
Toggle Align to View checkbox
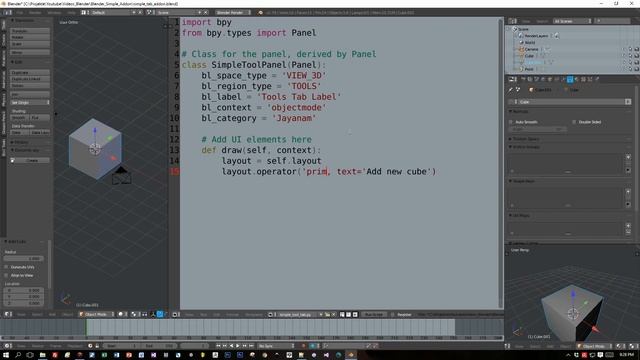pyautogui.click(x=6, y=276)
